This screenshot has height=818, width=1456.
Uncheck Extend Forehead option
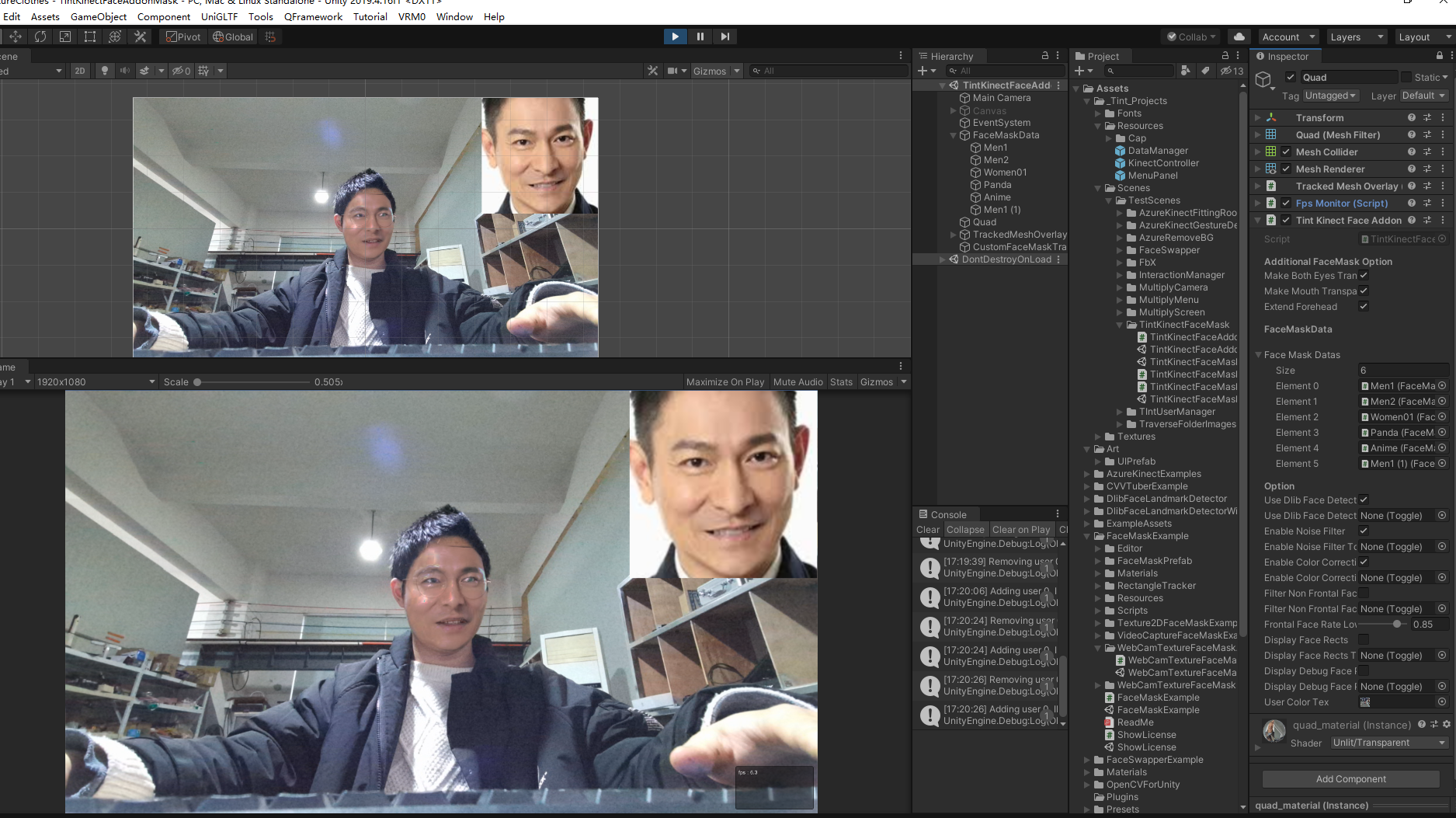point(1363,307)
